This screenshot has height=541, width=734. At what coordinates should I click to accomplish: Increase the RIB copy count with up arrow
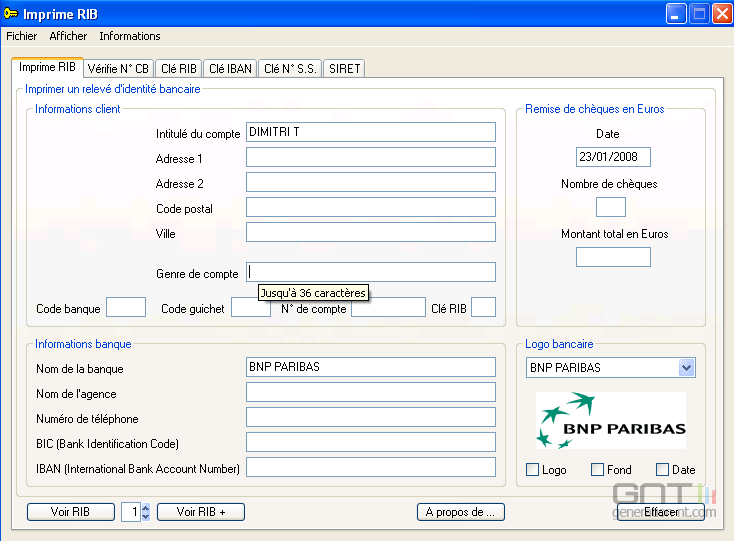pyautogui.click(x=146, y=508)
